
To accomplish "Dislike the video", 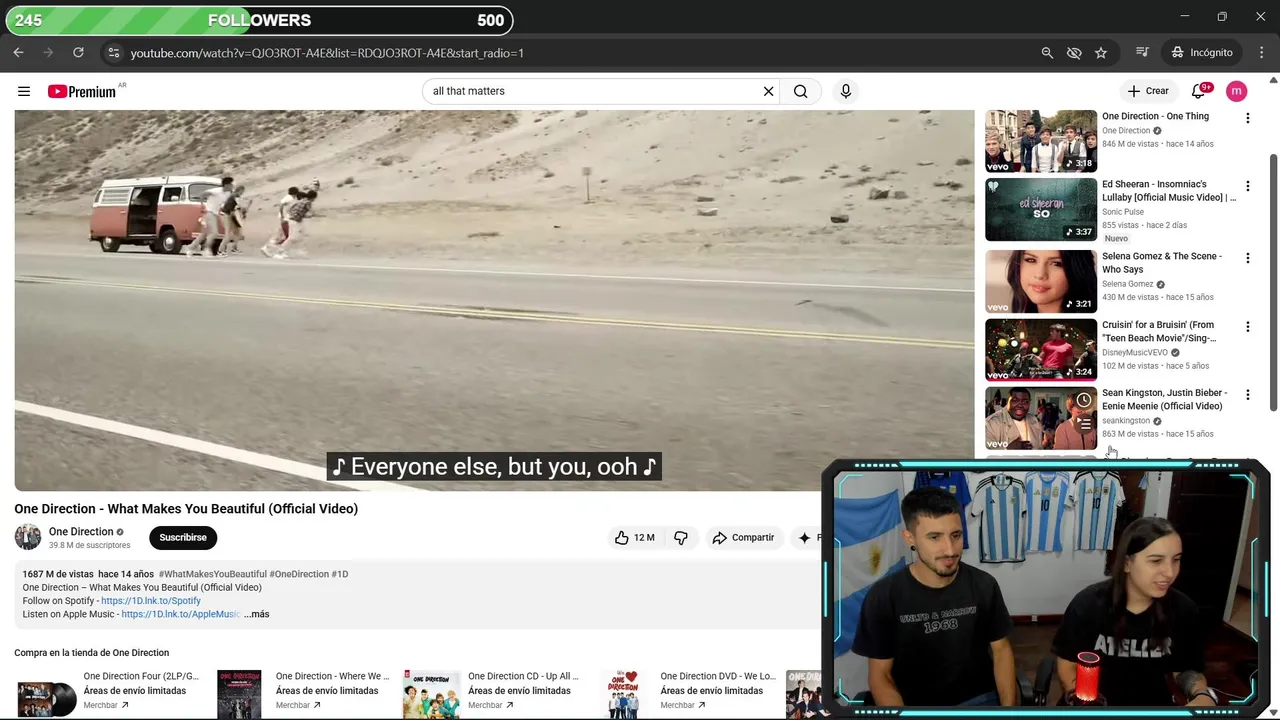I will click(681, 537).
